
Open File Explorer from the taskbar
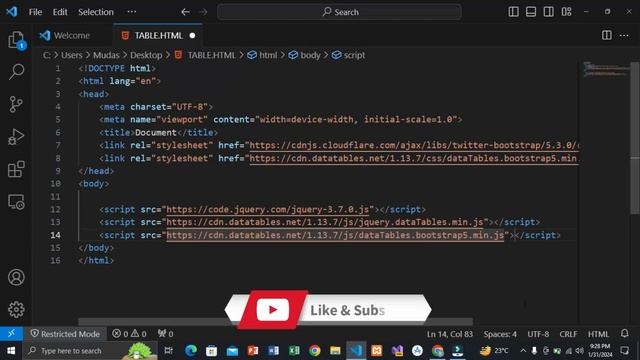[335, 350]
